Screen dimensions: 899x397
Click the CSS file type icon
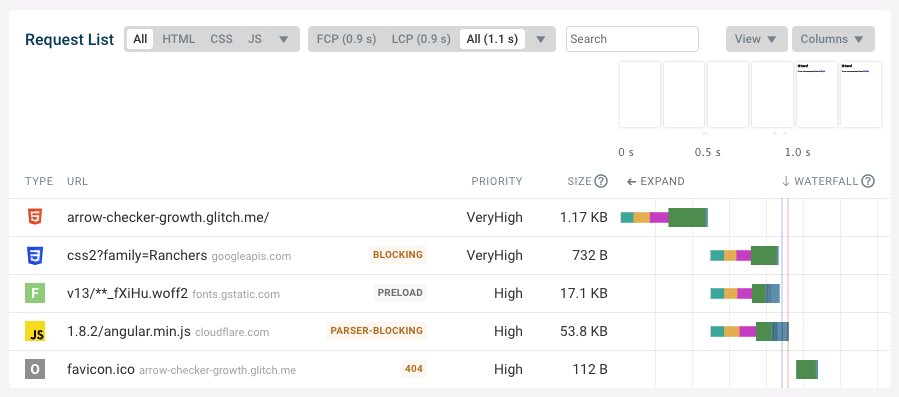tap(34, 255)
